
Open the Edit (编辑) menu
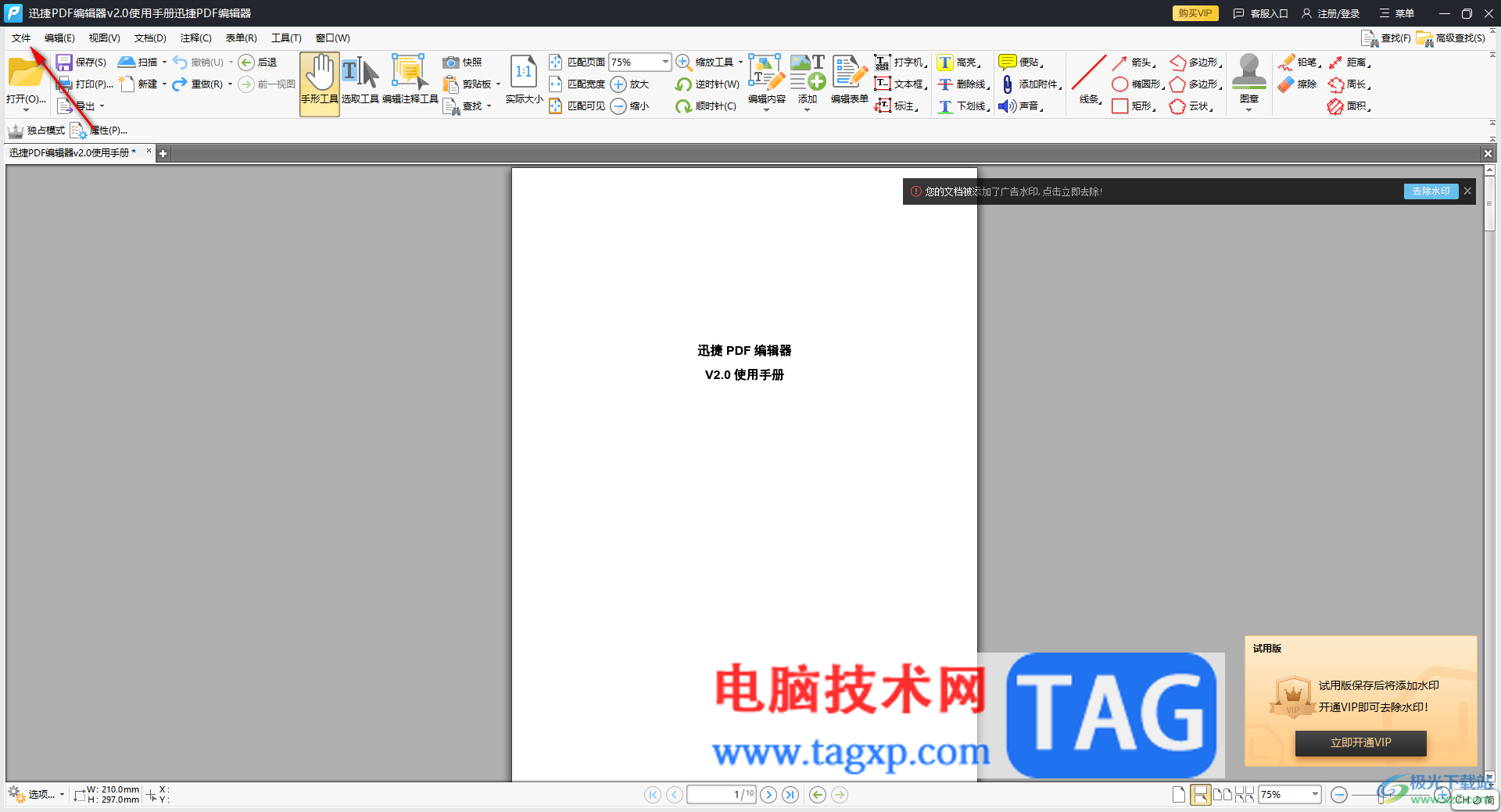(x=59, y=38)
